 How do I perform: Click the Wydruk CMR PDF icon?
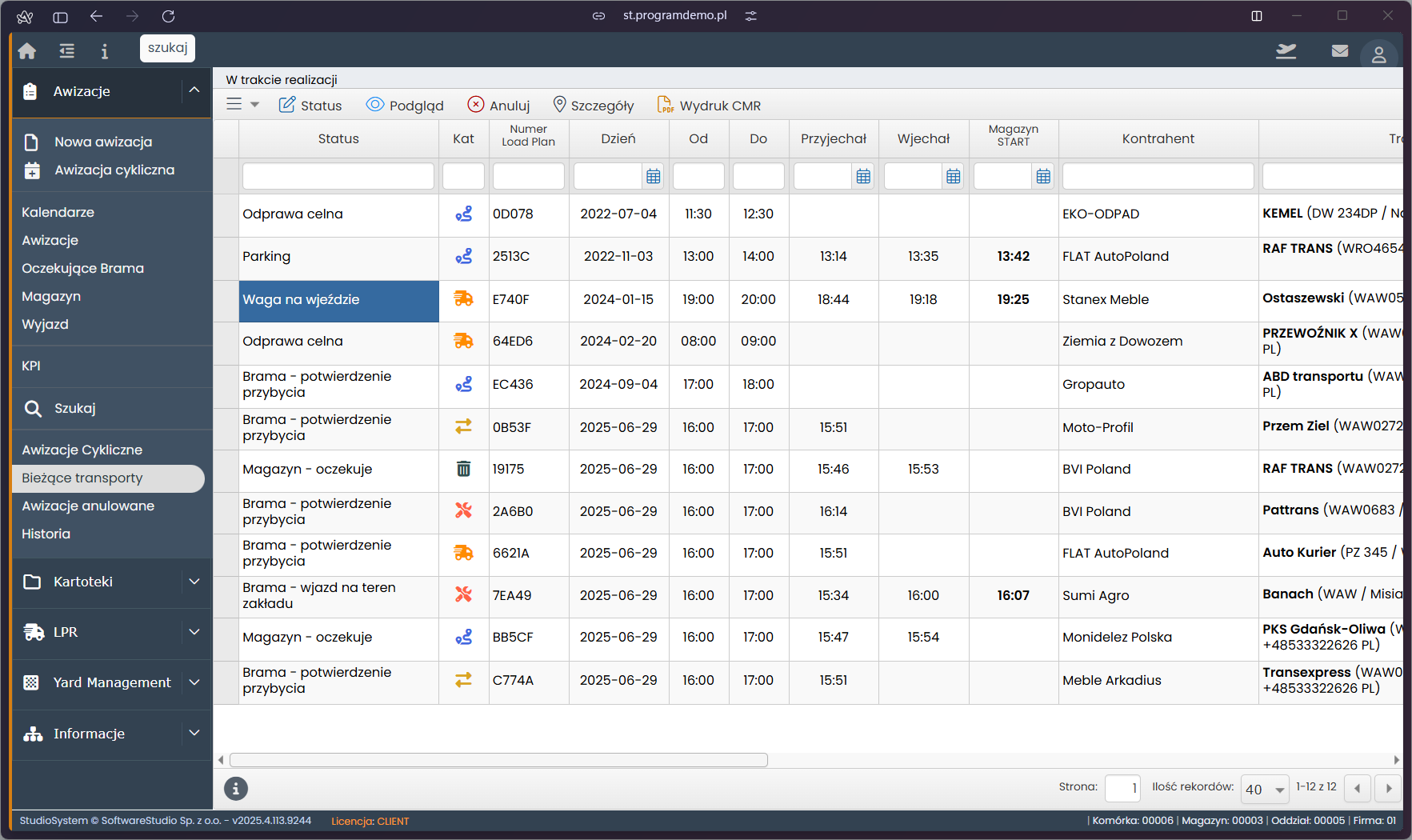point(665,105)
